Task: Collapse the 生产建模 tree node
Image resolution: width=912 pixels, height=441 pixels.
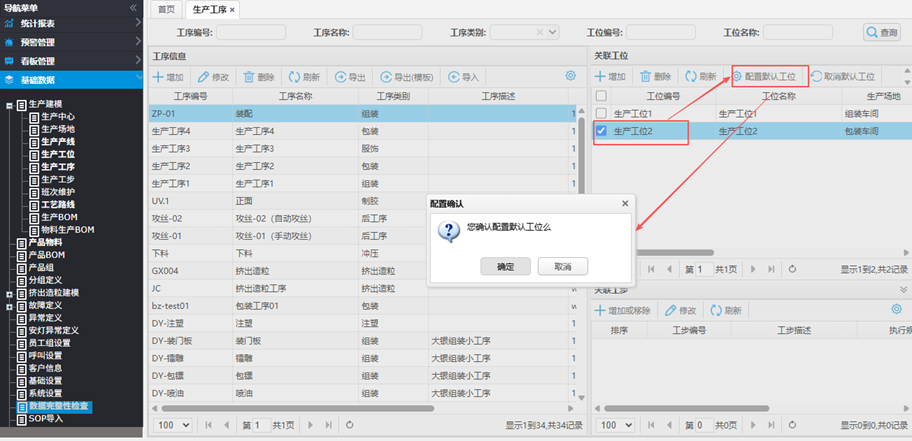Action: pos(9,105)
